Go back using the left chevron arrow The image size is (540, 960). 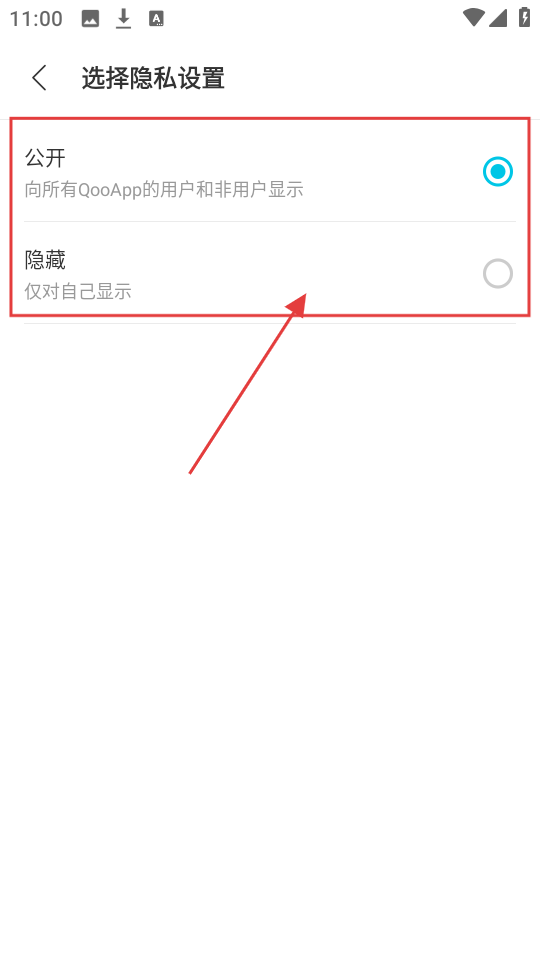point(40,78)
